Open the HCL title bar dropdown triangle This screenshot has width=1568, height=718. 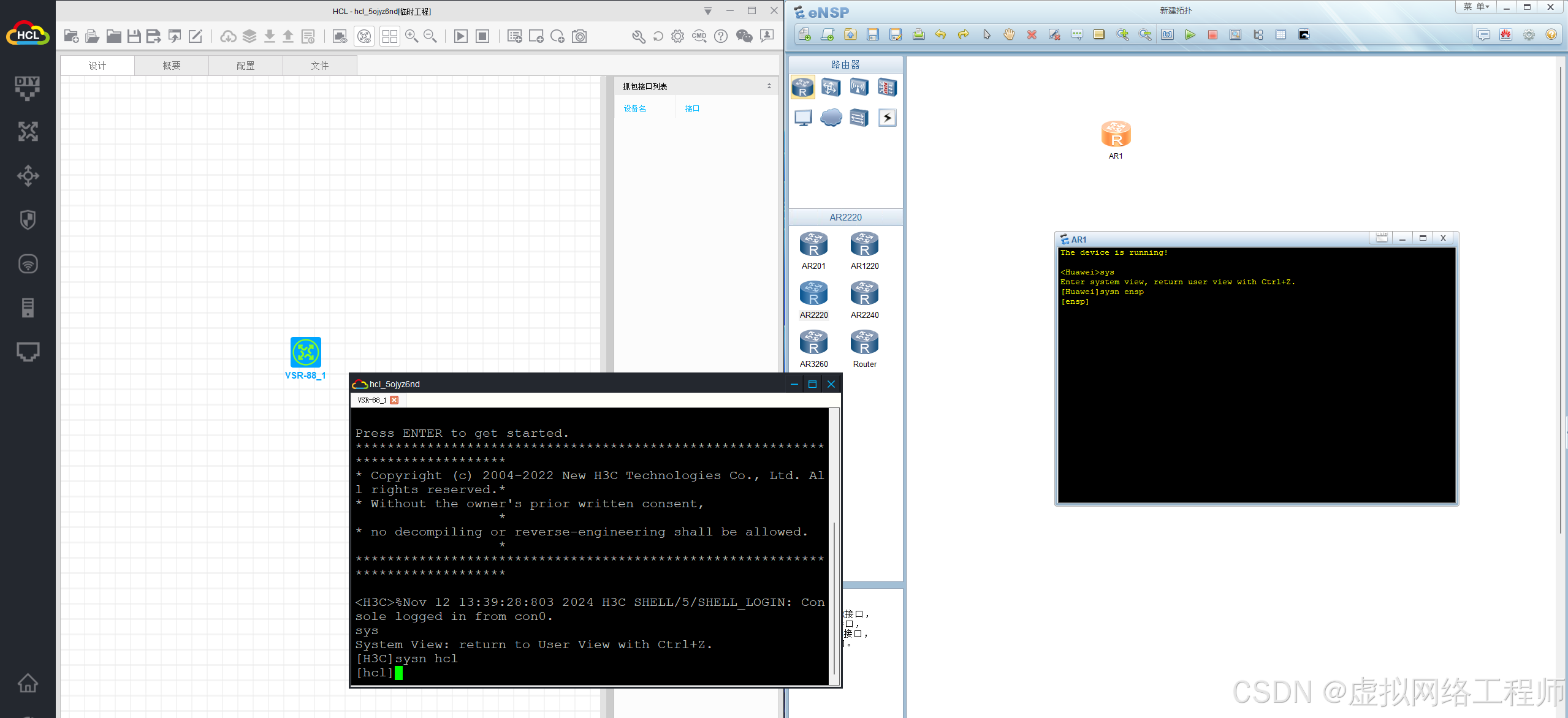pyautogui.click(x=708, y=11)
